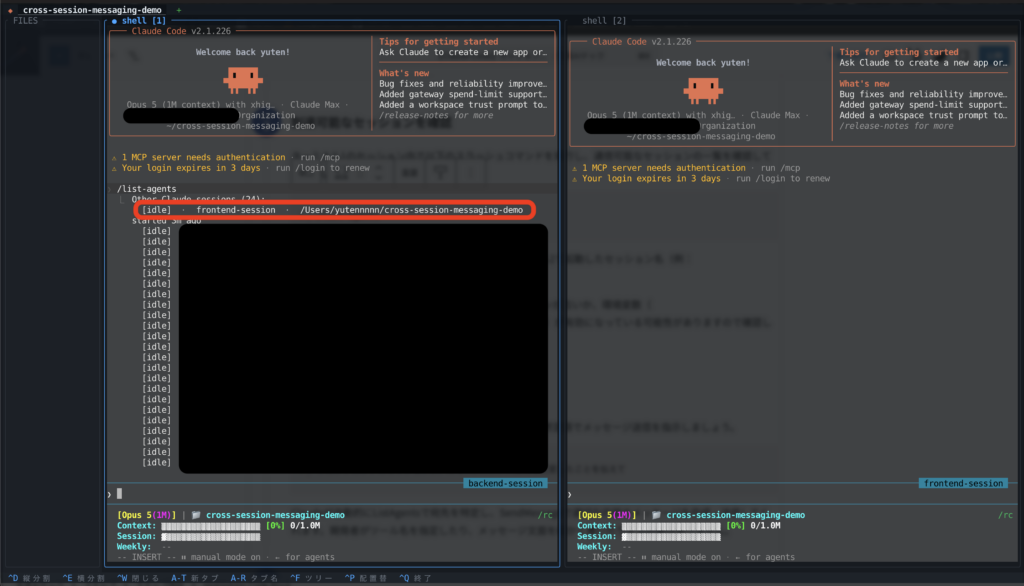Click "/release-notes for more" in shell [2]
The width and height of the screenshot is (1024, 586).
point(897,125)
